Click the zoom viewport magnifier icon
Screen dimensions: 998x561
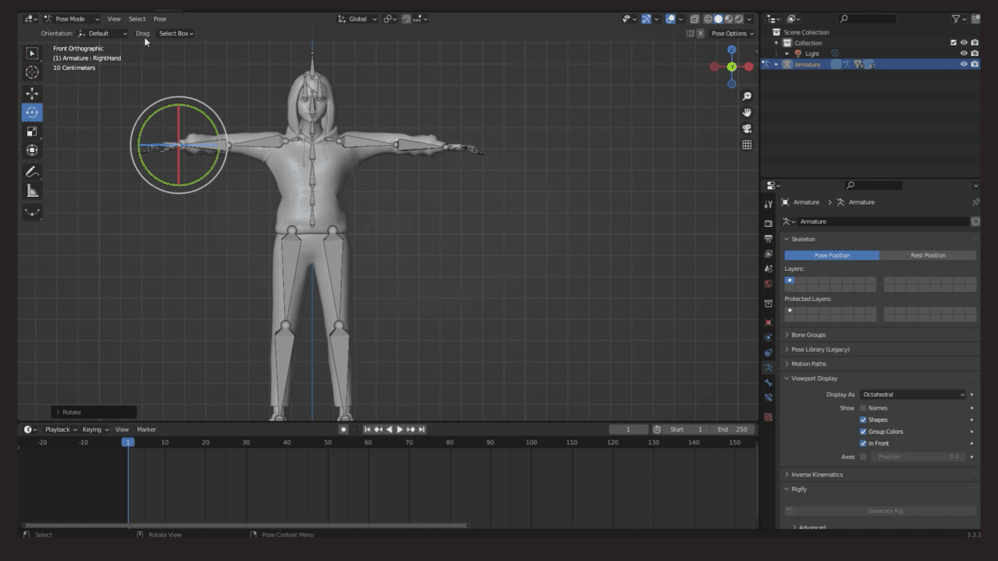pyautogui.click(x=747, y=96)
